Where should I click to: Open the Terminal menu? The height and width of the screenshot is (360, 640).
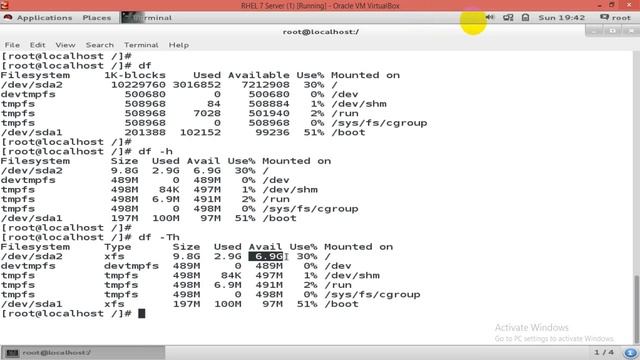[x=141, y=45]
